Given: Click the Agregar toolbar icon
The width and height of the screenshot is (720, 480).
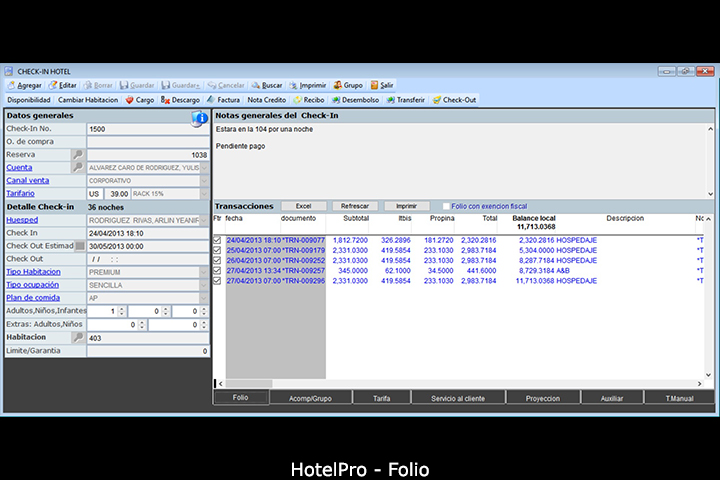Looking at the screenshot, I should coord(10,85).
